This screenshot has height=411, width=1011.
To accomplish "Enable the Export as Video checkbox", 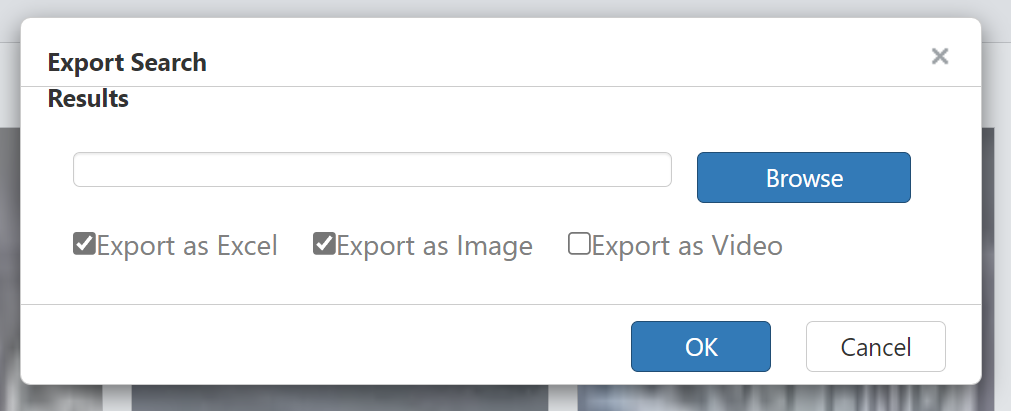I will (x=579, y=244).
